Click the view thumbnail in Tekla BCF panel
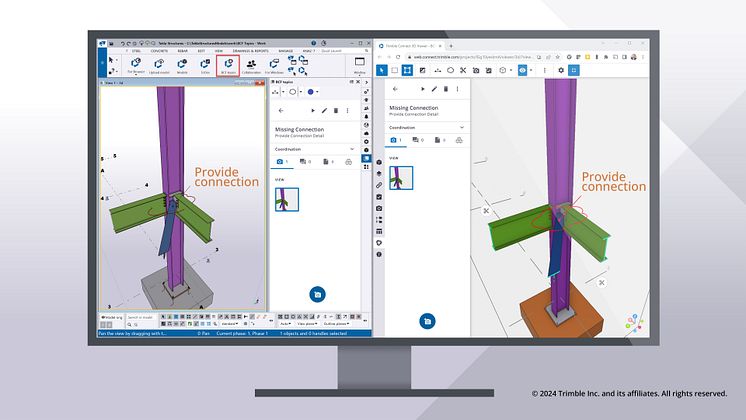746x420 pixels. pyautogui.click(x=288, y=199)
